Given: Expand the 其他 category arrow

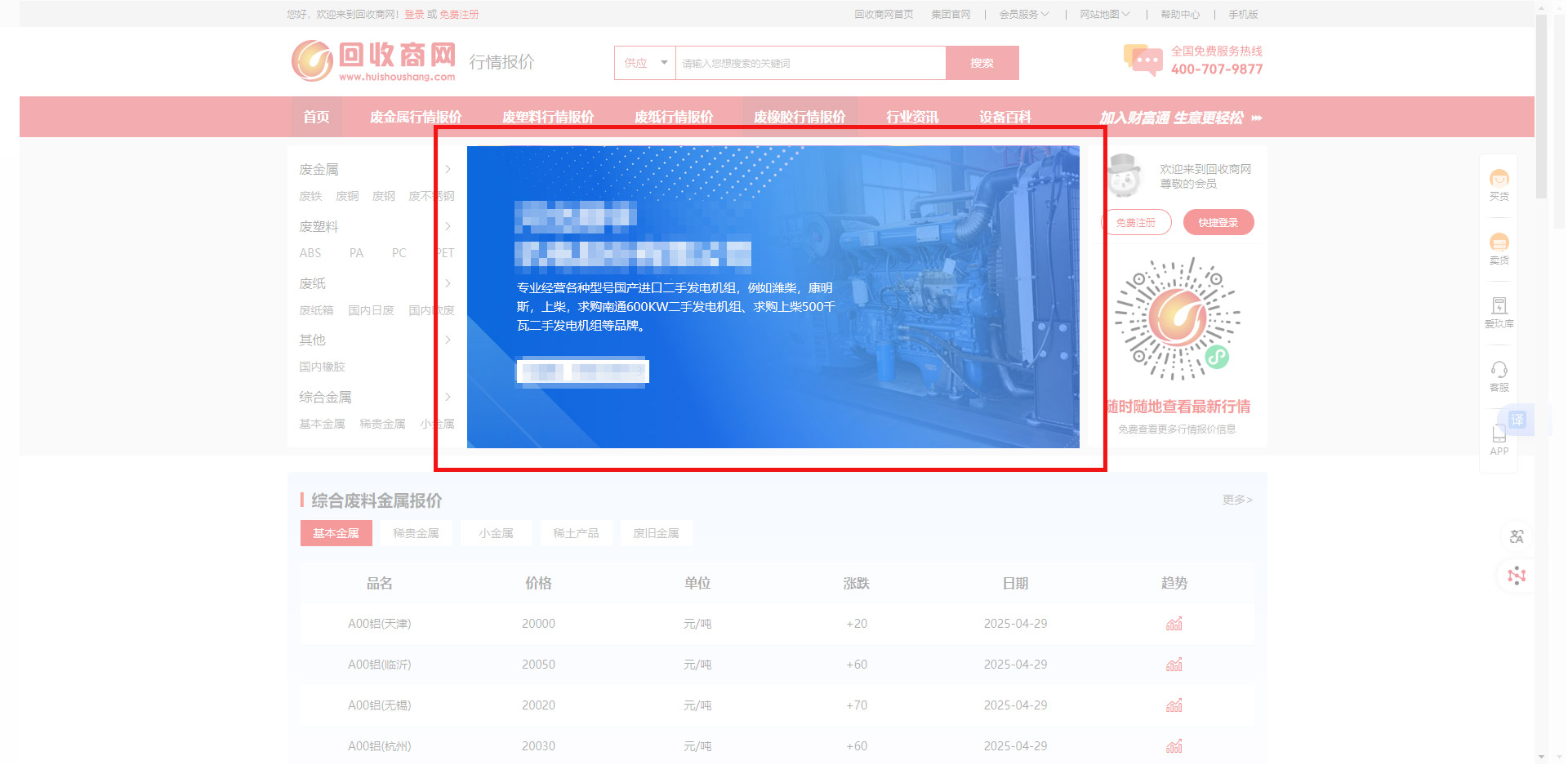Looking at the screenshot, I should [448, 340].
